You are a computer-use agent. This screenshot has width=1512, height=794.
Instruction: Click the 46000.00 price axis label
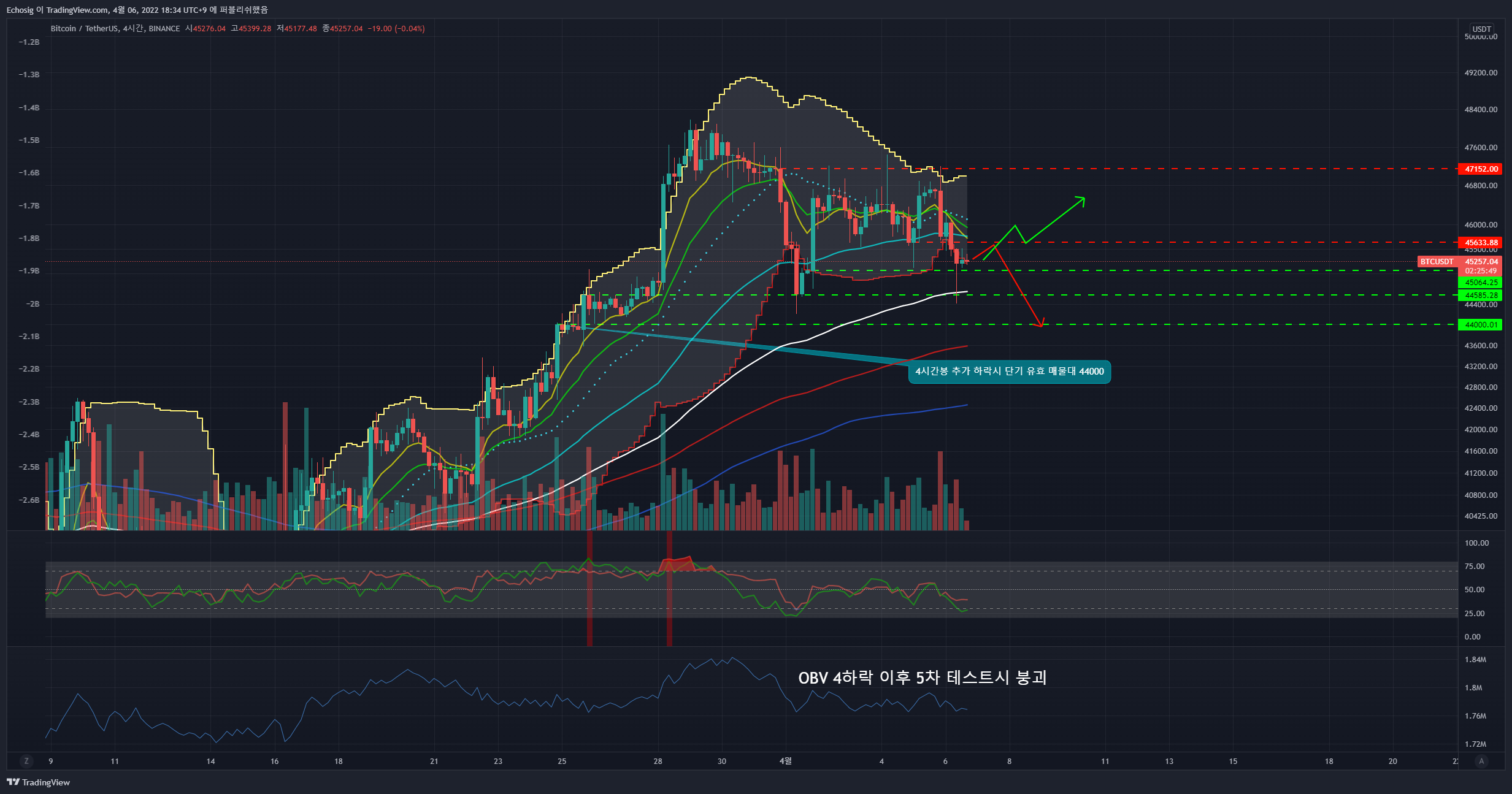point(1481,224)
